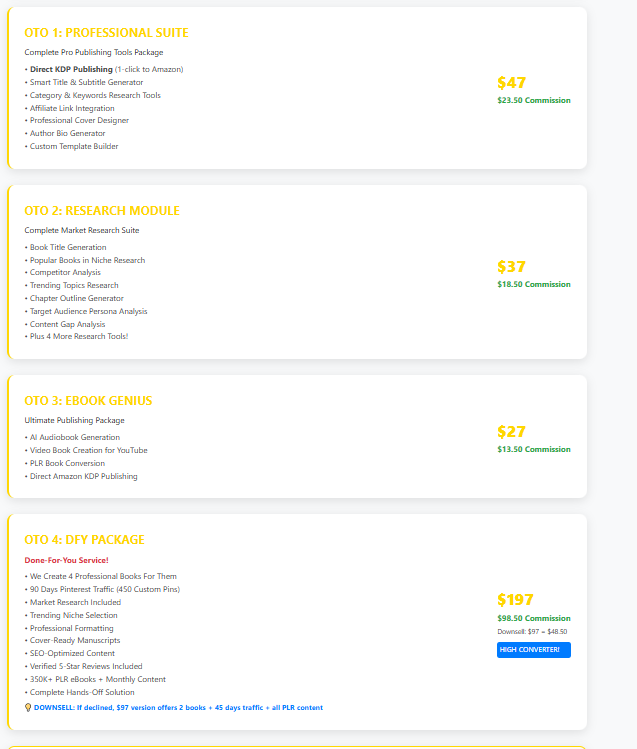Viewport: 637px width, 749px height.
Task: Click the $23.50 Commission label
Action: point(533,100)
